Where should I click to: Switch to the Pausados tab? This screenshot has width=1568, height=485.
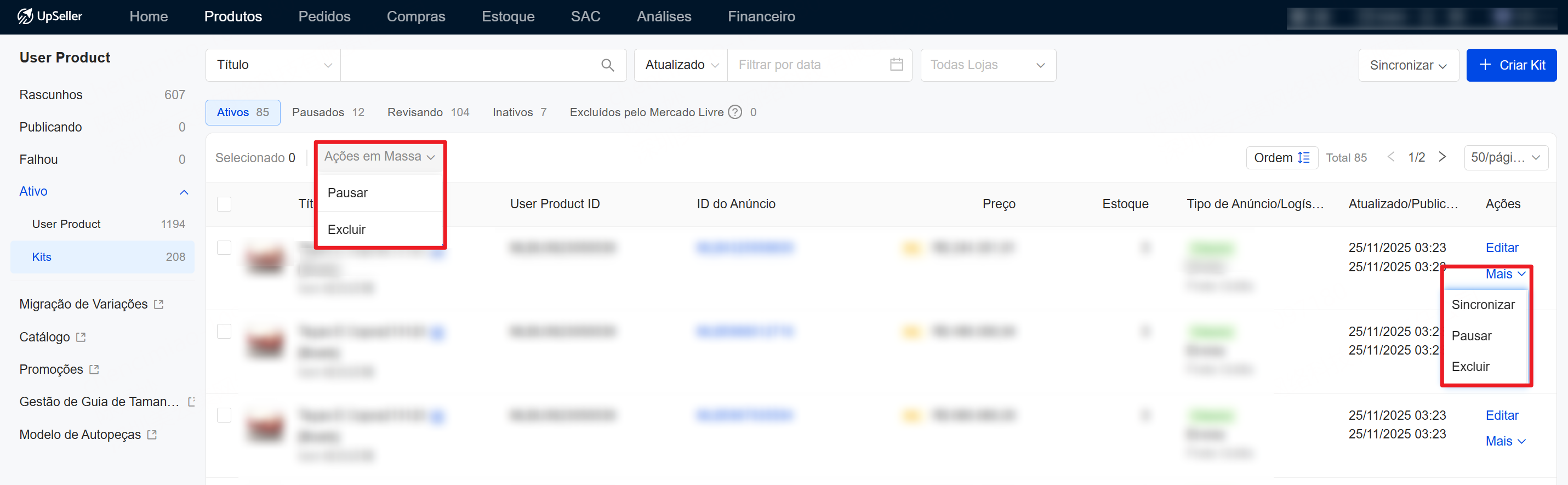pos(328,112)
